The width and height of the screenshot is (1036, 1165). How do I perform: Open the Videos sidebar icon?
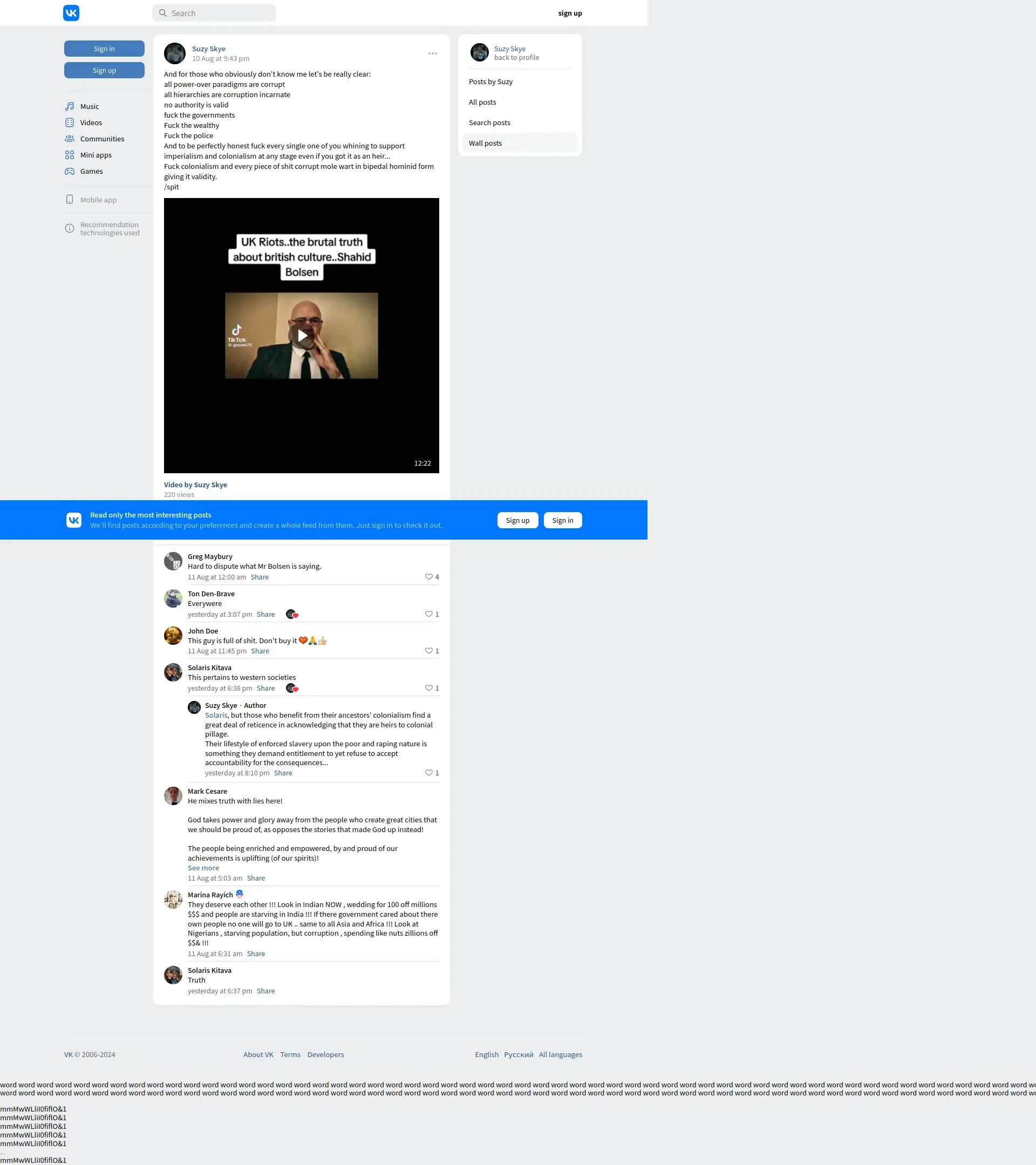click(70, 122)
